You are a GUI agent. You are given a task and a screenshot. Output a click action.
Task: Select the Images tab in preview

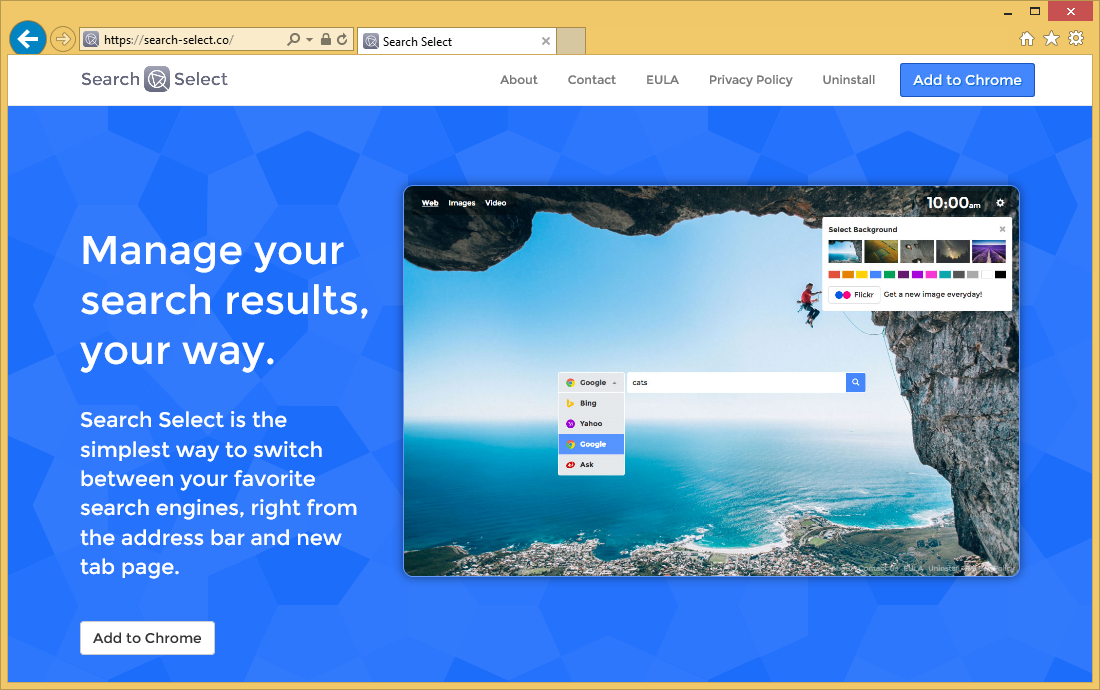[x=462, y=203]
